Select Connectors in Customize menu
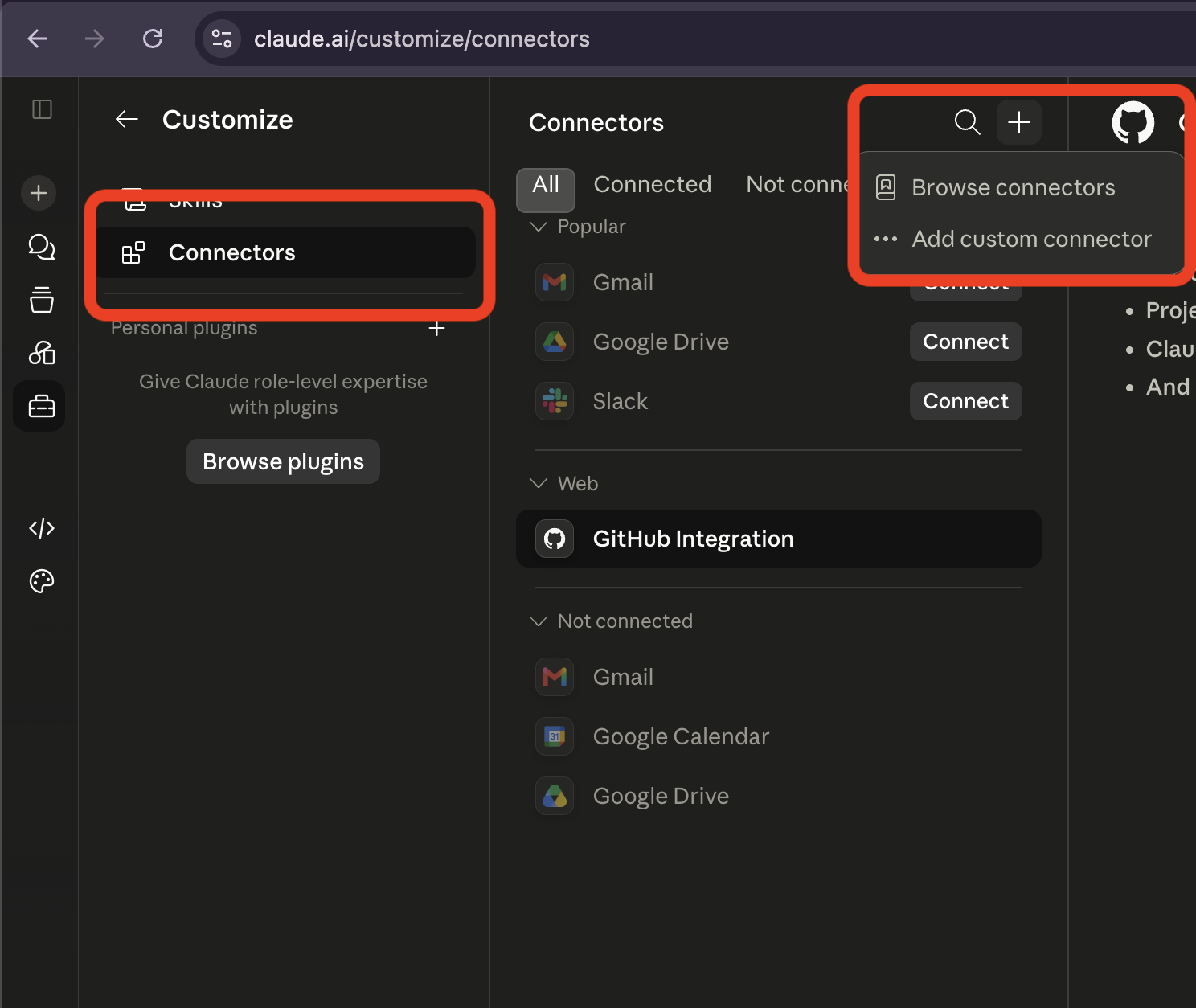This screenshot has height=1008, width=1196. [x=285, y=252]
